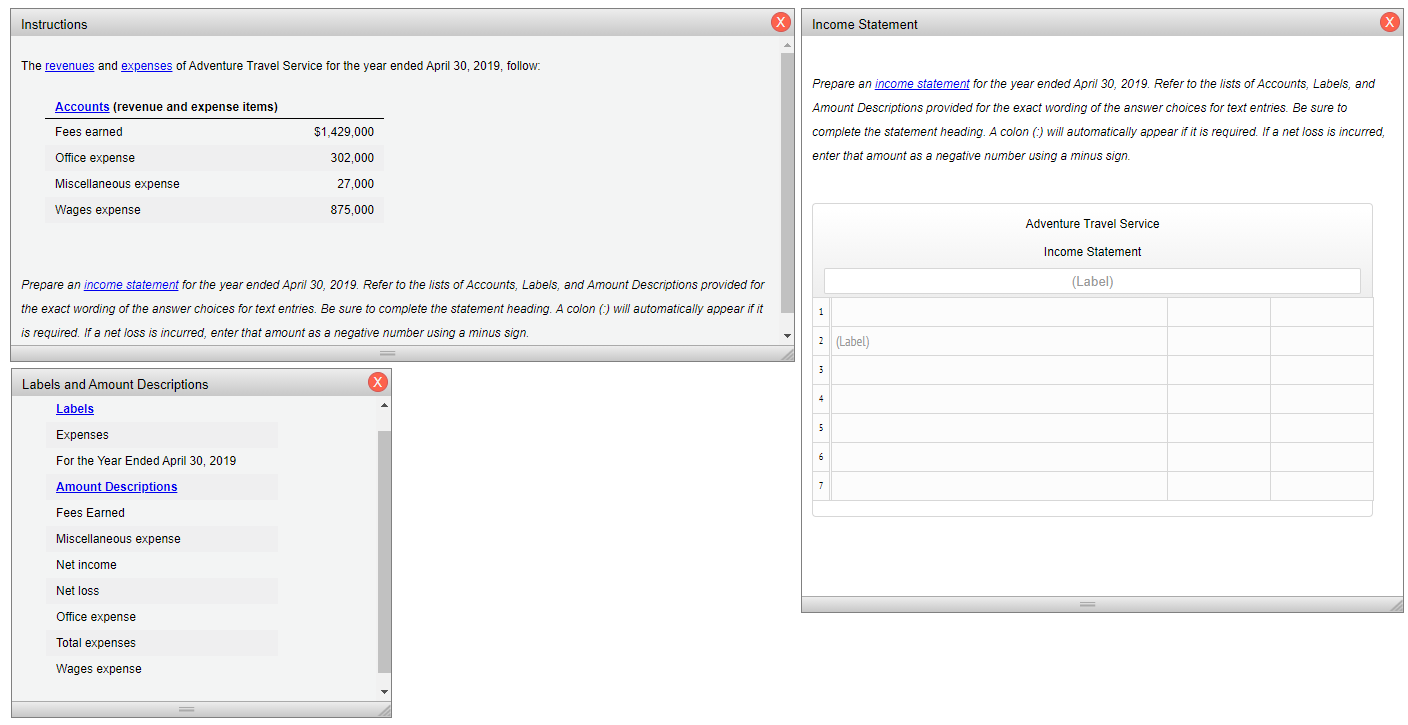The width and height of the screenshot is (1408, 725).
Task: Click the Instructions panel bottom resize handle
Action: tap(388, 353)
